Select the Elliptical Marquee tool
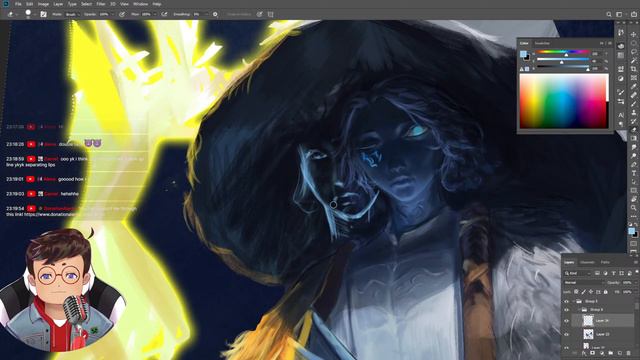This screenshot has height=360, width=640. point(633,43)
